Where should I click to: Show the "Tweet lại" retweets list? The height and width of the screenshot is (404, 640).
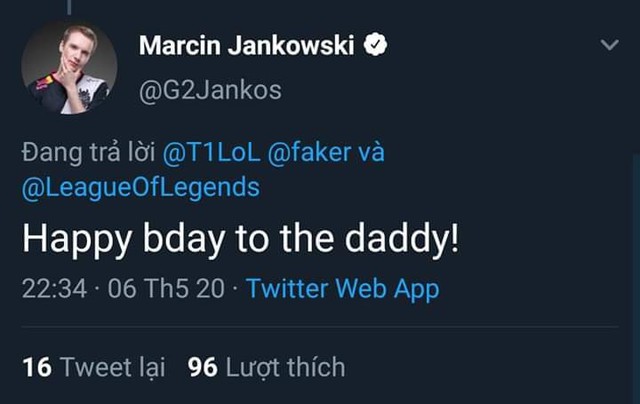coord(112,367)
